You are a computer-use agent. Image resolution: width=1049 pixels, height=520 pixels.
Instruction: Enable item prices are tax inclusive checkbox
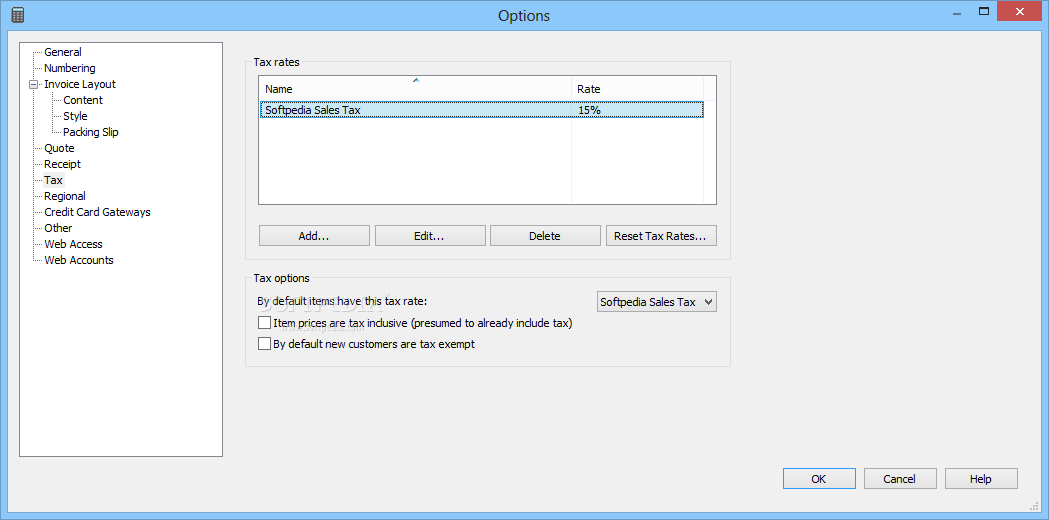tap(264, 323)
